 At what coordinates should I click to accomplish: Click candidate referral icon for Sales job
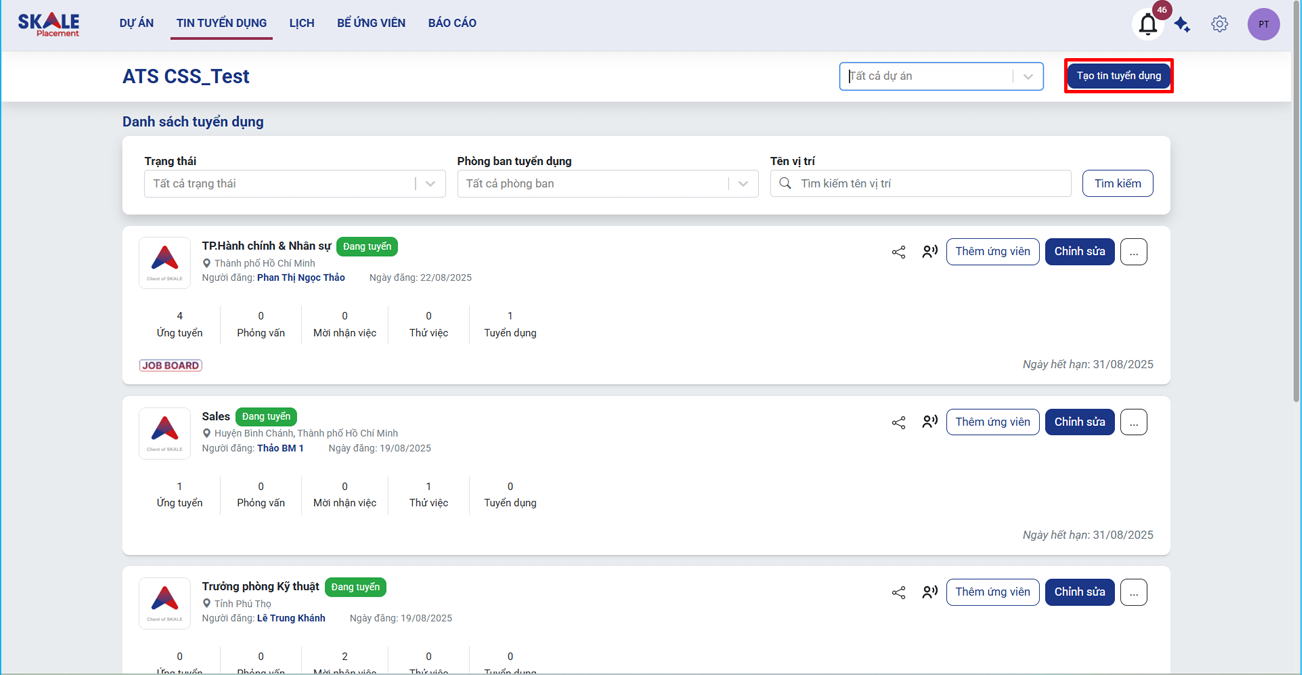click(x=930, y=422)
